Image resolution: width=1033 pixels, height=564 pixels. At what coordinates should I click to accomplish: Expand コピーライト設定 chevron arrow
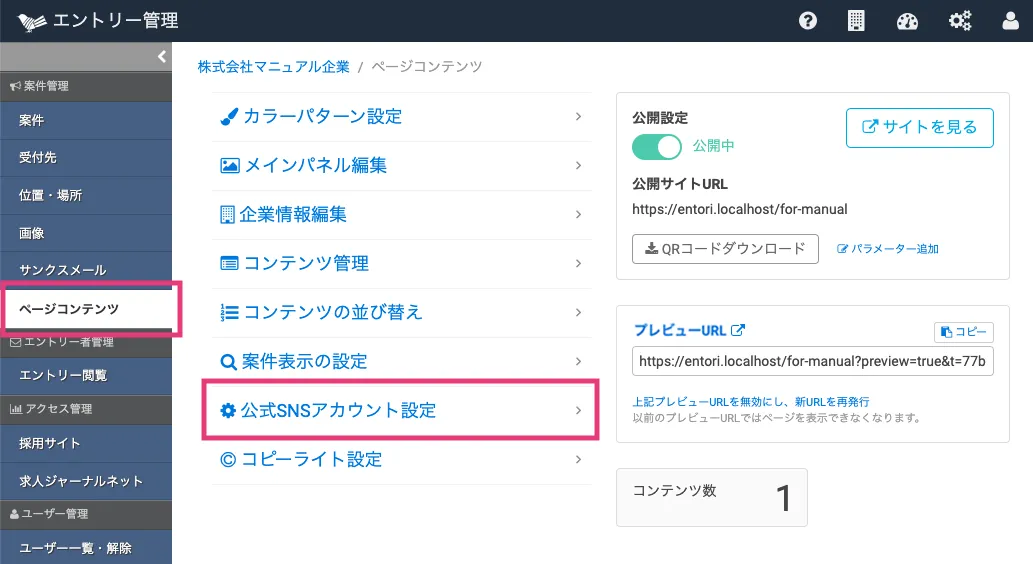(x=578, y=459)
